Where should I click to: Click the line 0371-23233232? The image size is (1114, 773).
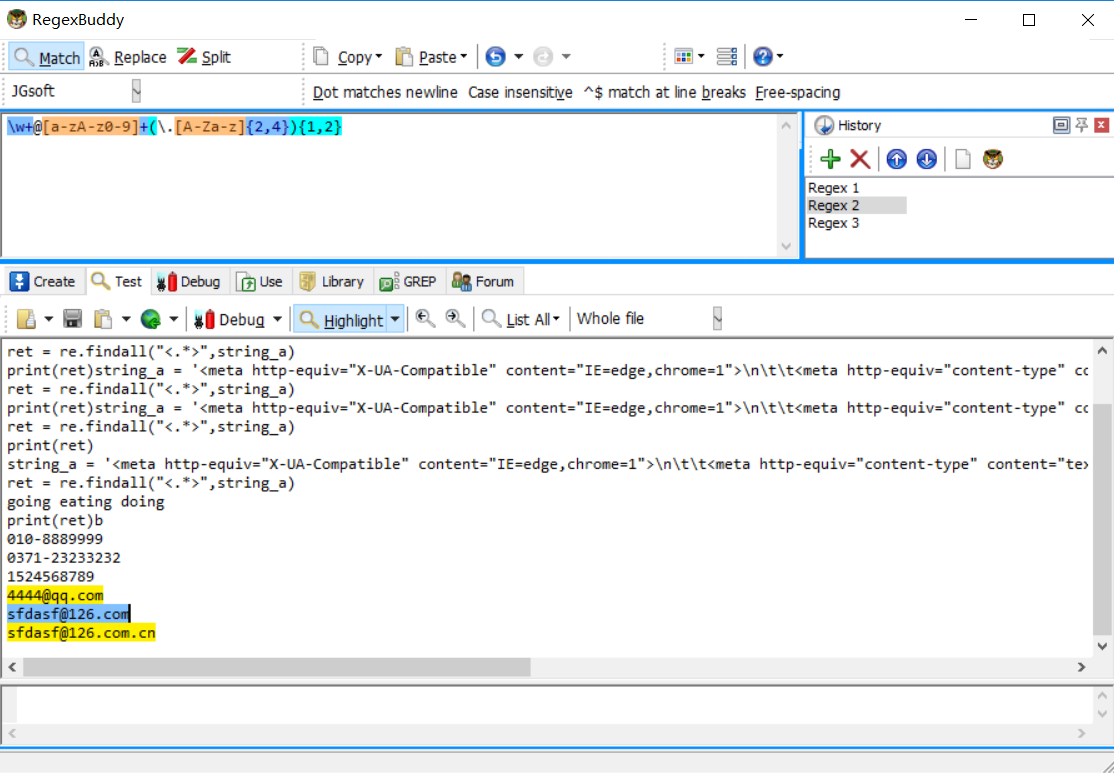pos(64,558)
